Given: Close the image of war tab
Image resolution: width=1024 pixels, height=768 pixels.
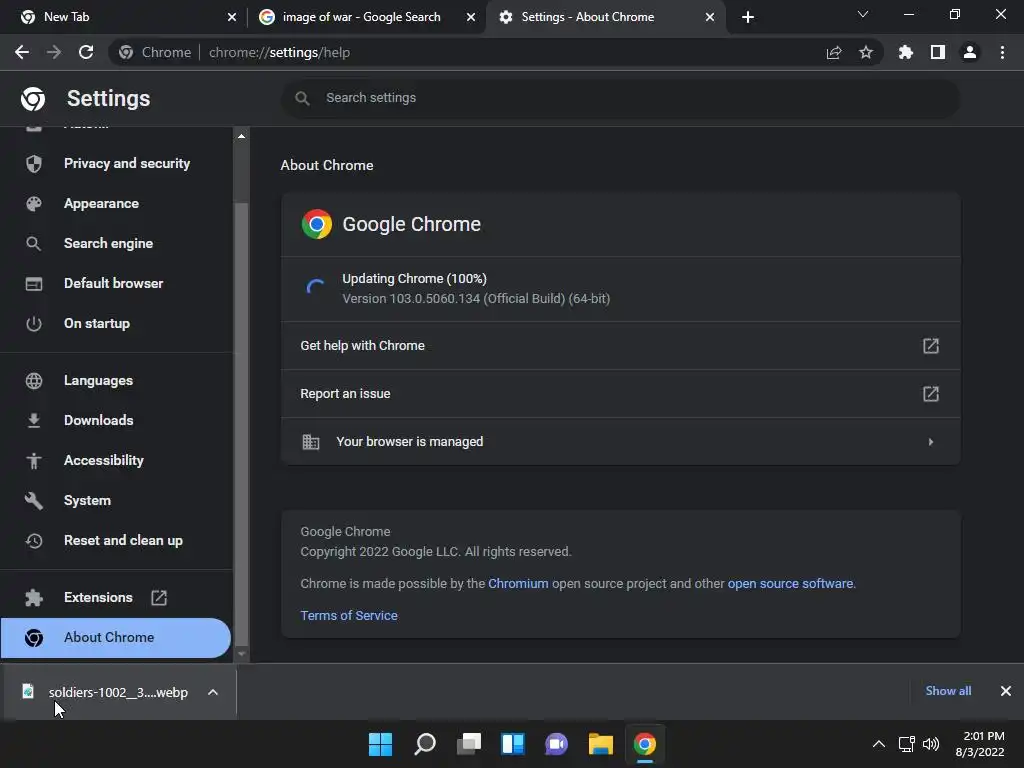Looking at the screenshot, I should coord(471,17).
